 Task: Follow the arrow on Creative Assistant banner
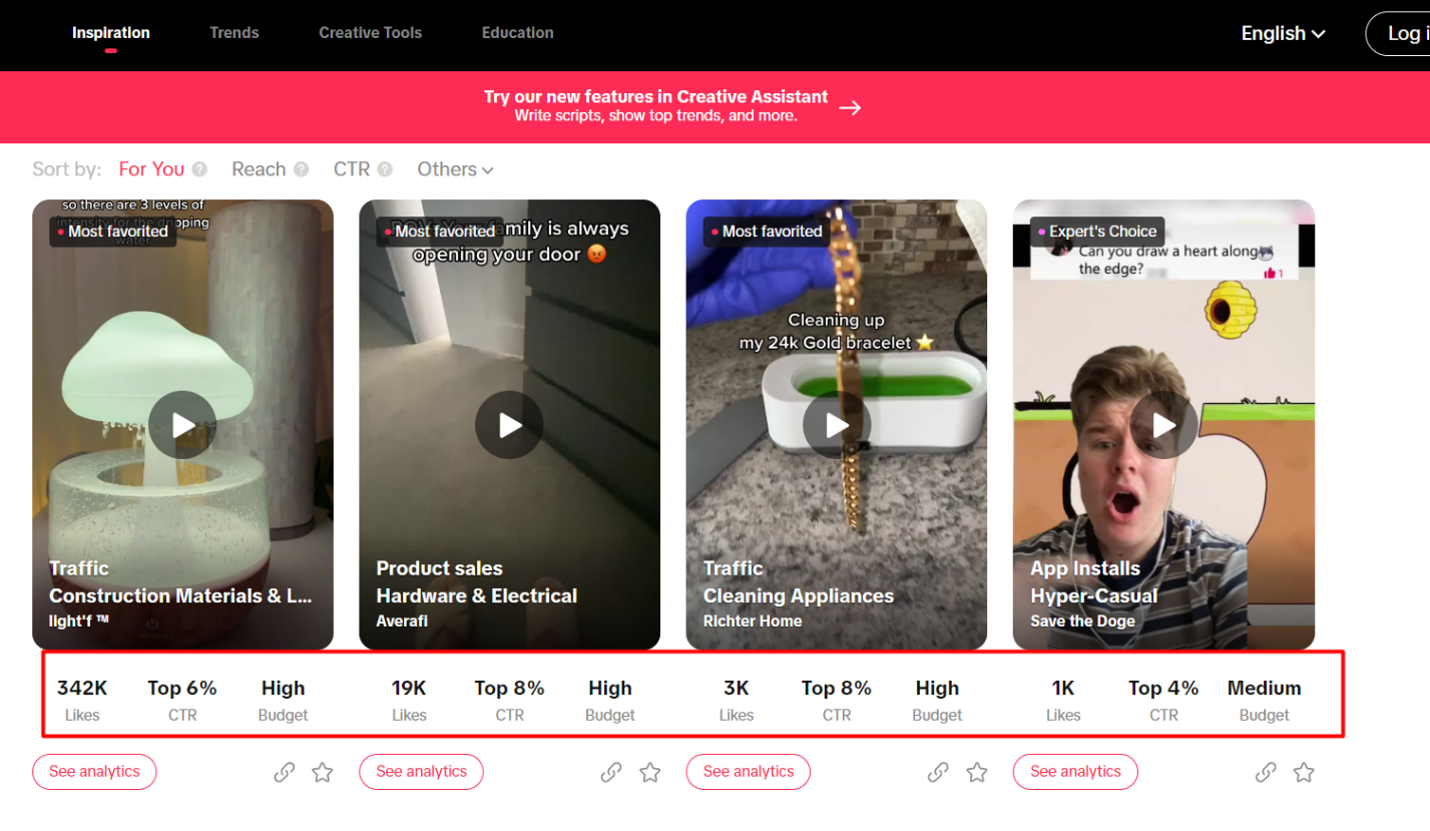[x=850, y=107]
